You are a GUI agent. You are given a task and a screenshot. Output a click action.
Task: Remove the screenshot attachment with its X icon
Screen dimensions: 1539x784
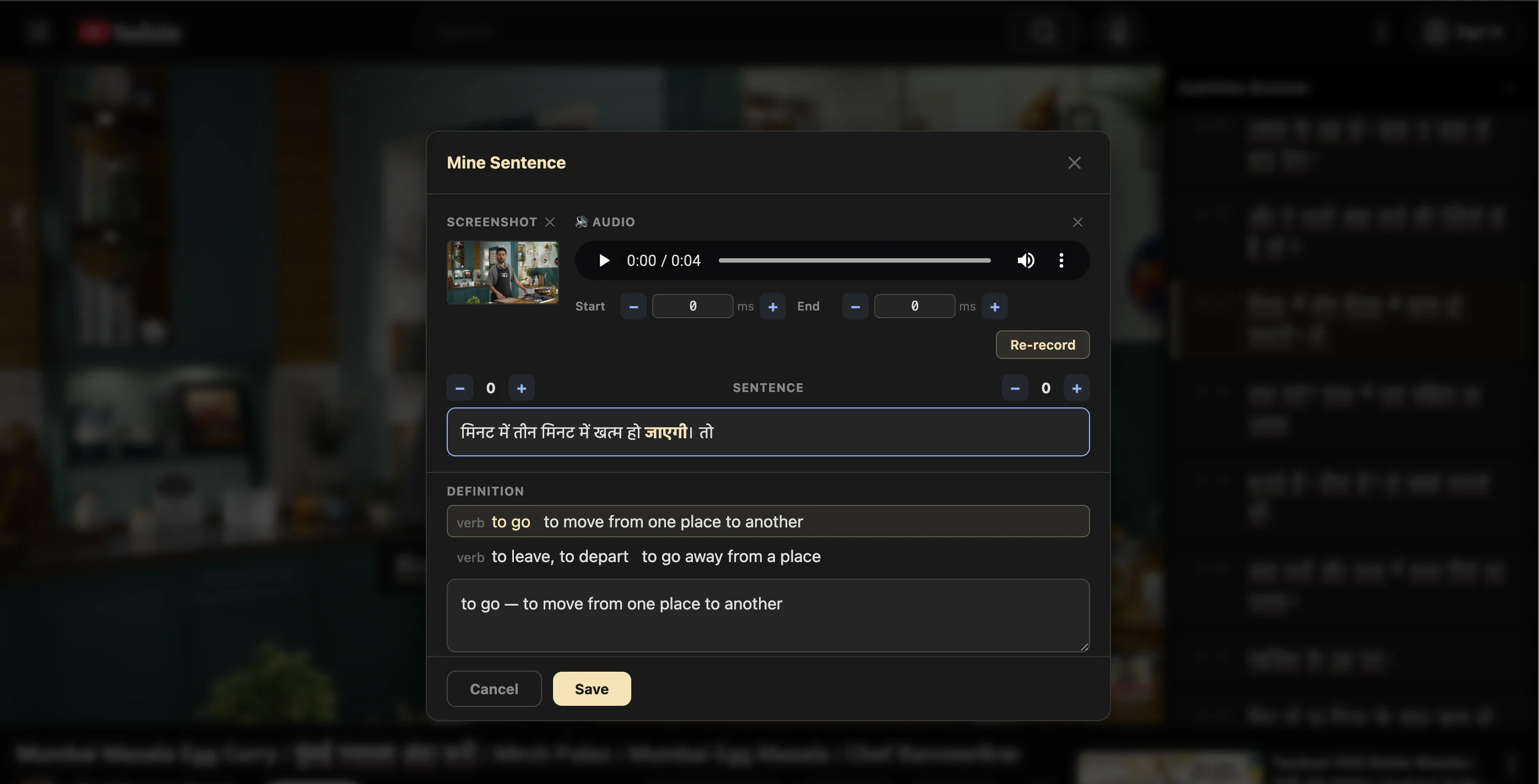[550, 221]
